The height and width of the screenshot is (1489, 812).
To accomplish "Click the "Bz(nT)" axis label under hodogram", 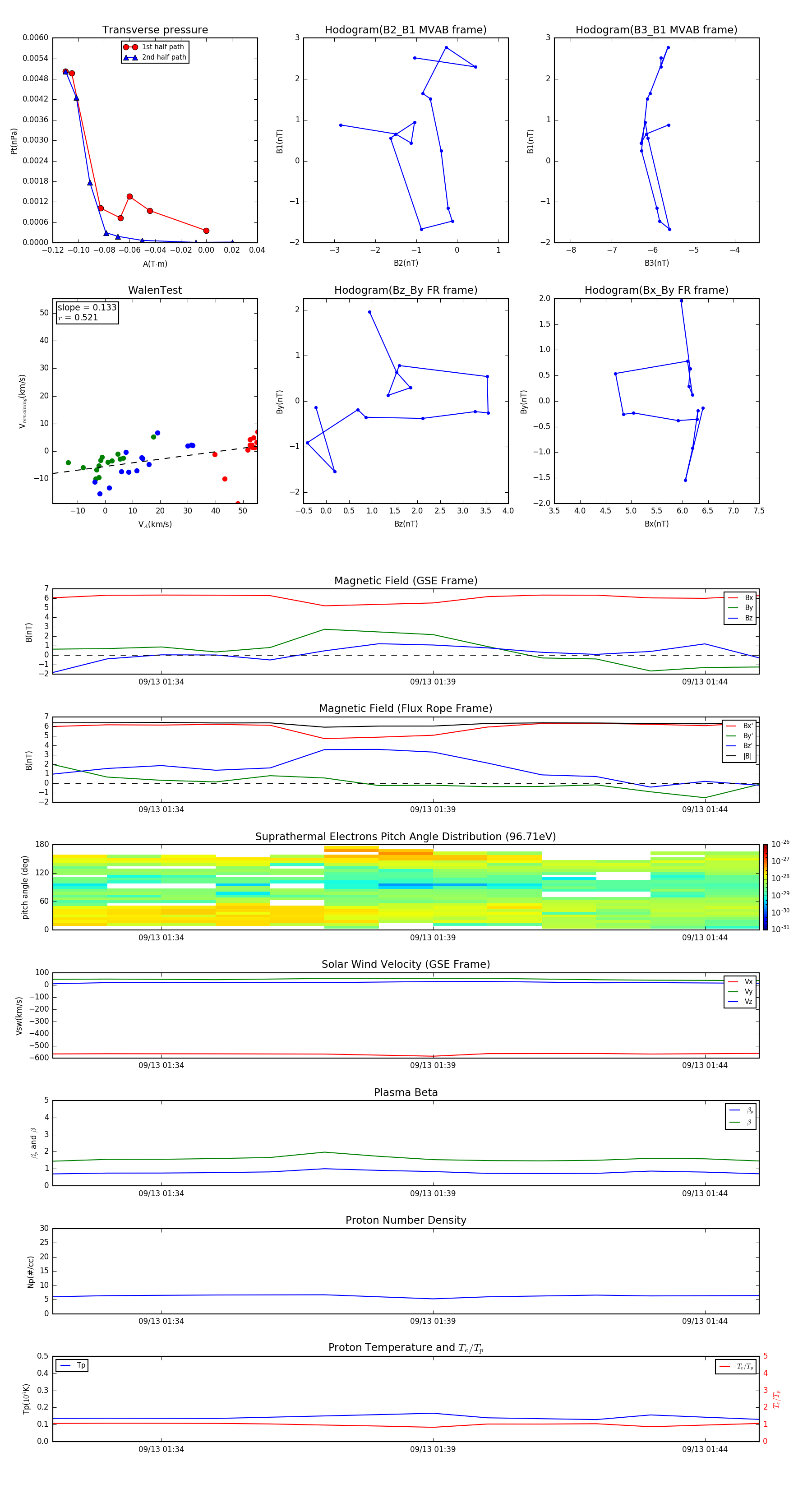I will [406, 524].
